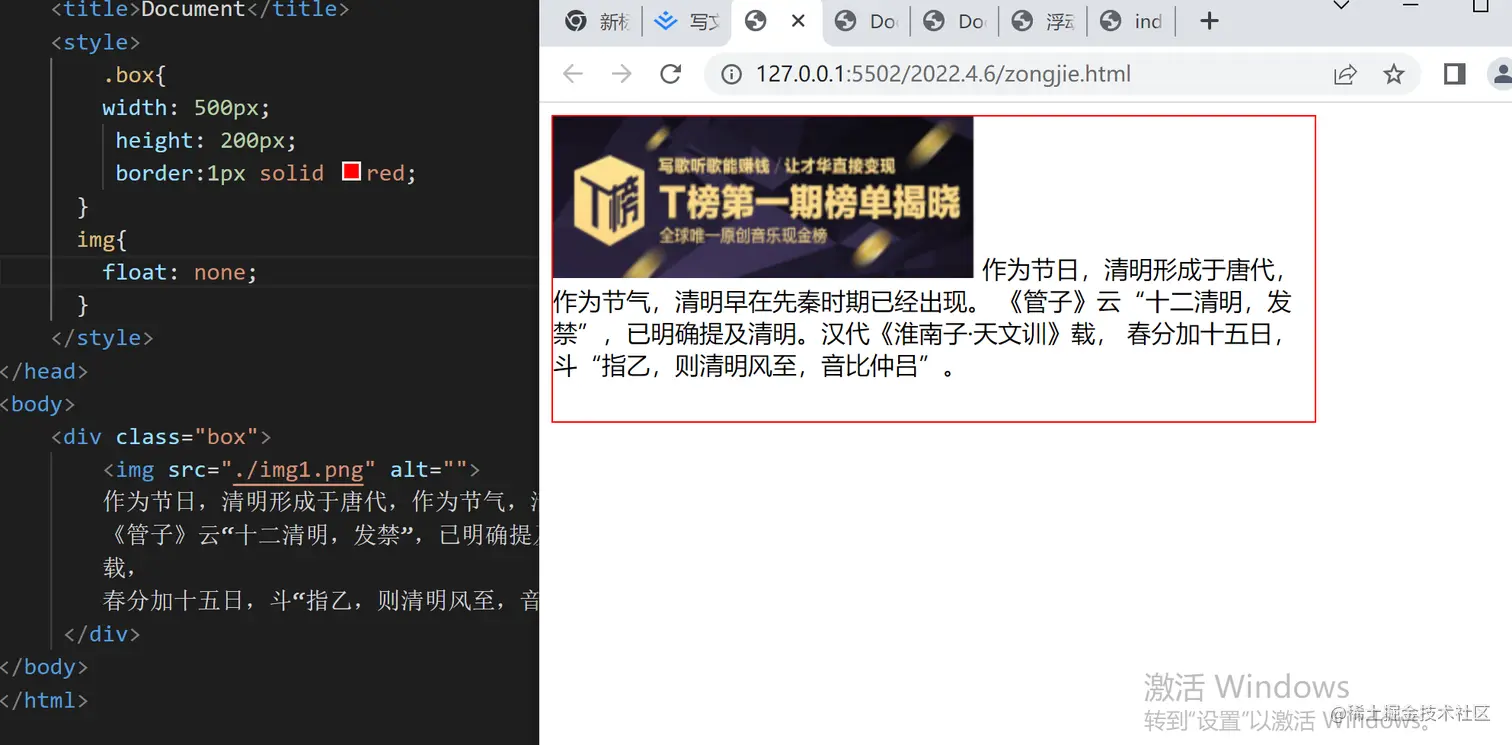This screenshot has height=745, width=1512.
Task: Click the <div class="box"> line
Action: tap(161, 437)
